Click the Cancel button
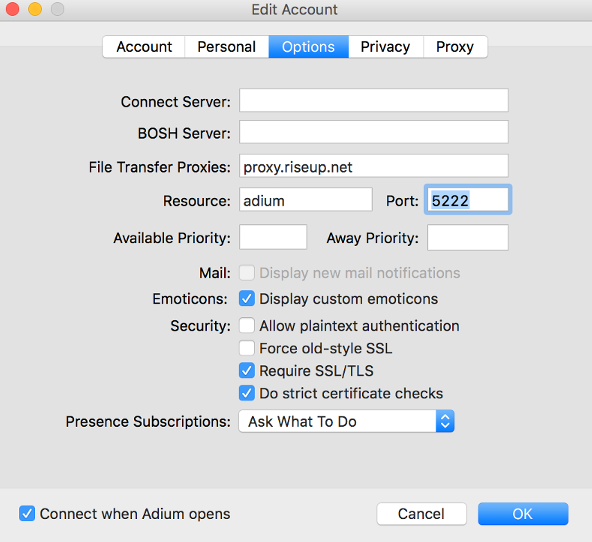The height and width of the screenshot is (542, 592). click(421, 514)
